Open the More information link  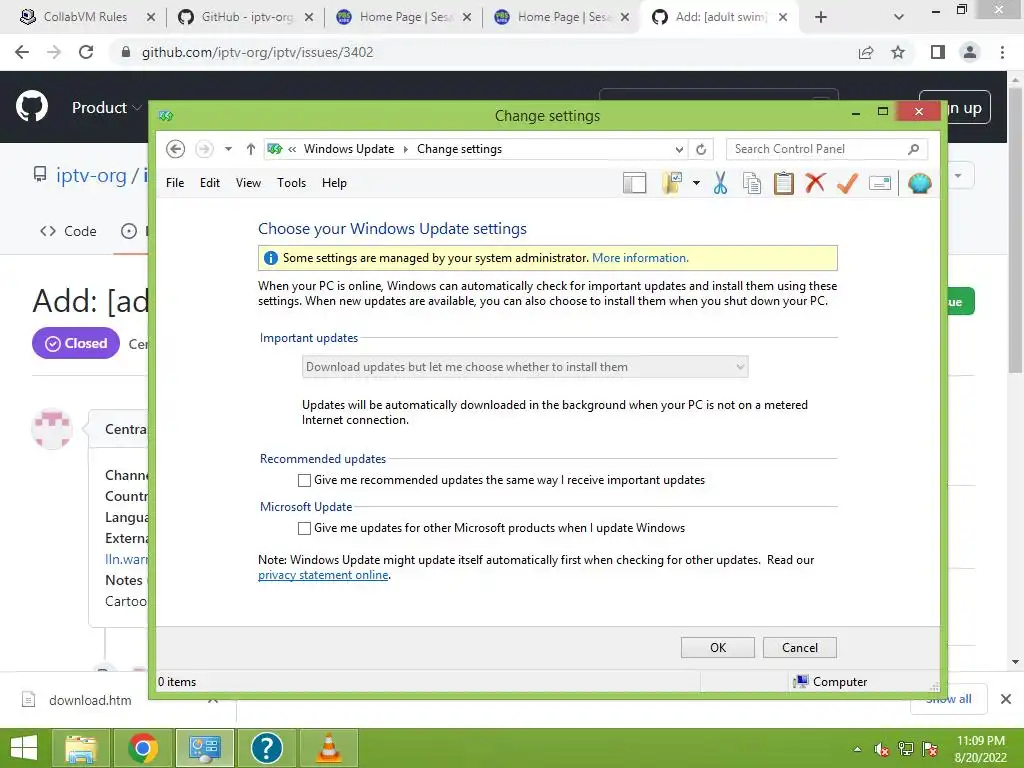pos(640,258)
